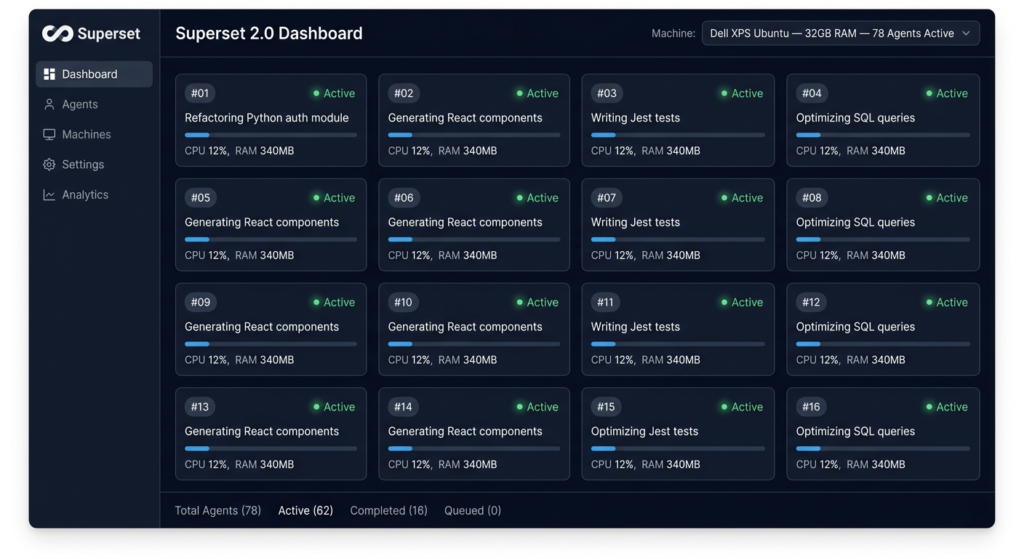Screen dimensions: 1024x559
Task: Click the green status dot on agent #09
Action: [316, 302]
